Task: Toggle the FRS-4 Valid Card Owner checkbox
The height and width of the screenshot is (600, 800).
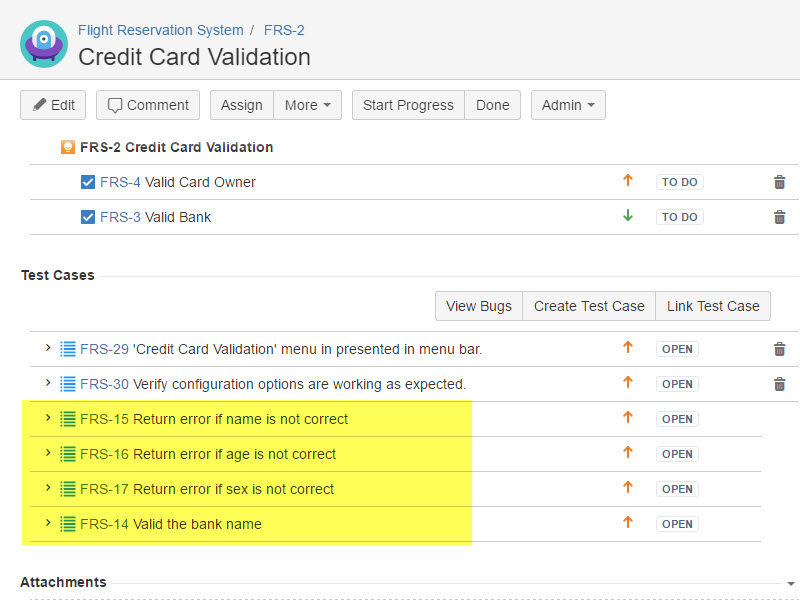Action: coord(88,182)
